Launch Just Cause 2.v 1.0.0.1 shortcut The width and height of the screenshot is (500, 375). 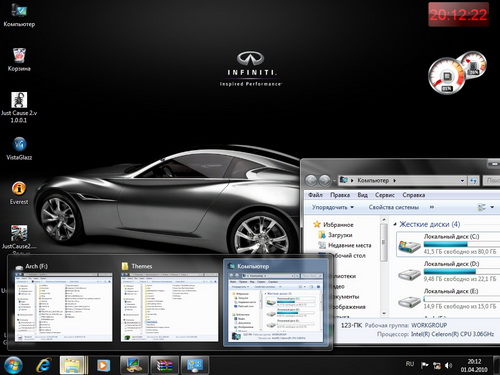tap(19, 107)
